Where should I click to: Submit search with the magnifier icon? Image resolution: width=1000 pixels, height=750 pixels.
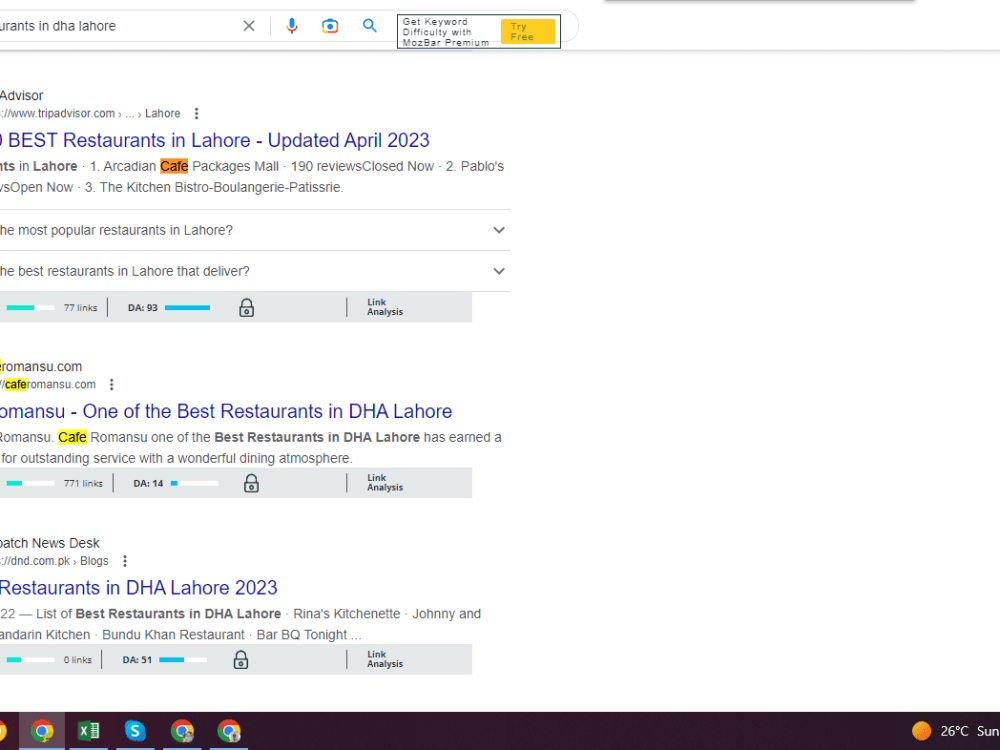pos(369,26)
